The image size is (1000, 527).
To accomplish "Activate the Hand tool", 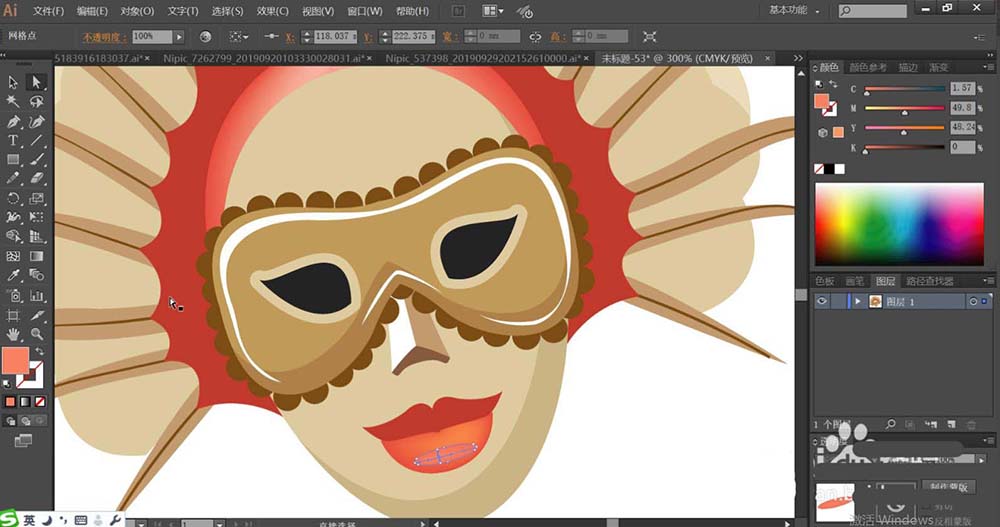I will [x=13, y=333].
